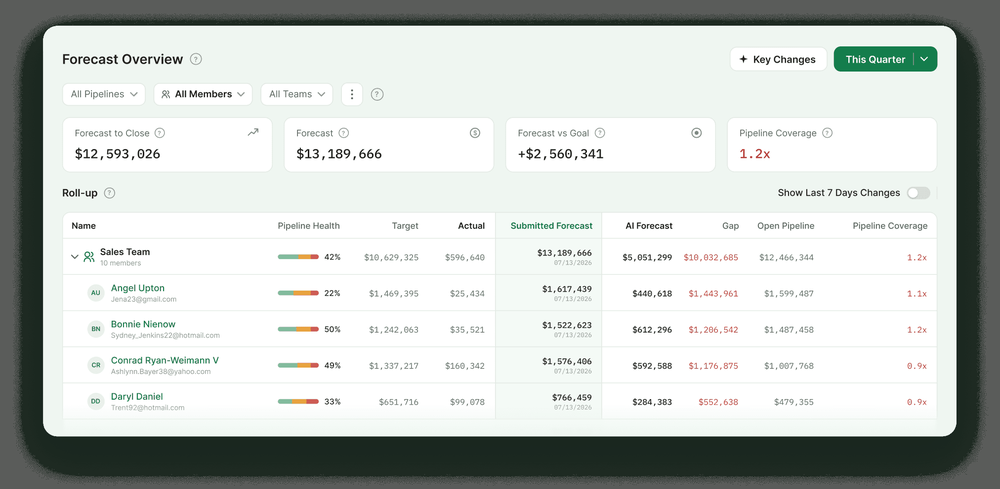This screenshot has height=489, width=1000.
Task: Click the Gap column header
Action: click(730, 226)
